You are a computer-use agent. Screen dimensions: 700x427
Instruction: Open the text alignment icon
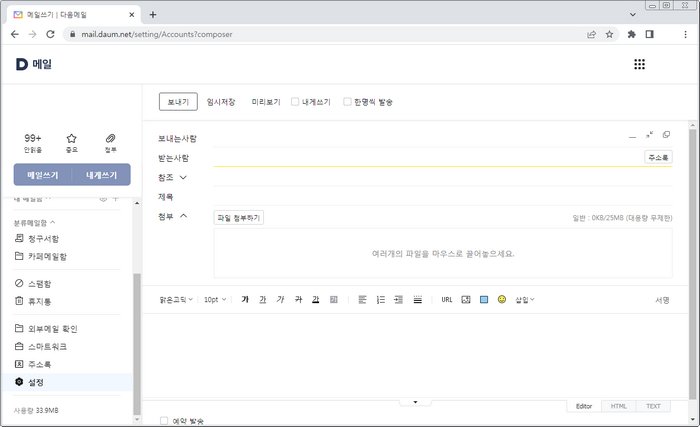(362, 300)
